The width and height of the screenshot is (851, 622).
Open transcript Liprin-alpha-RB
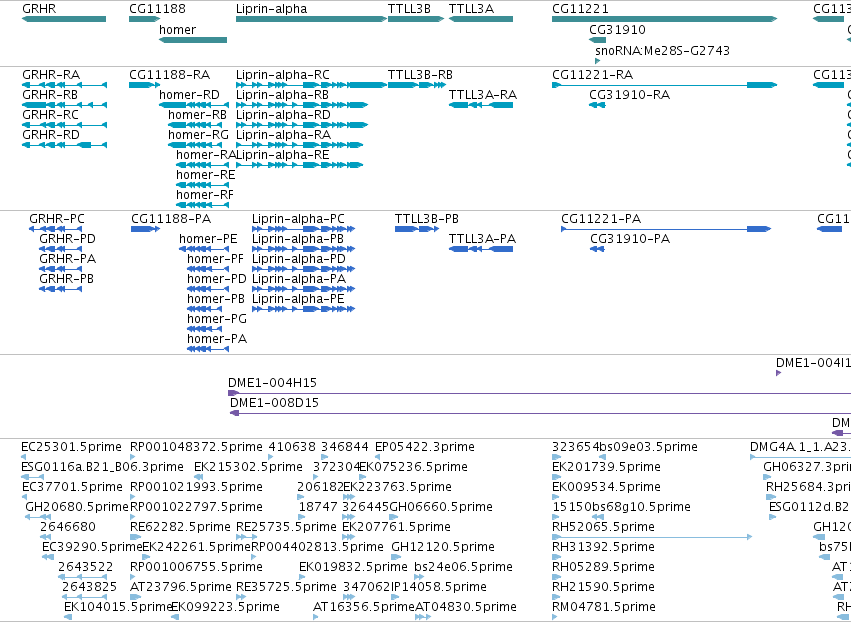pyautogui.click(x=282, y=95)
